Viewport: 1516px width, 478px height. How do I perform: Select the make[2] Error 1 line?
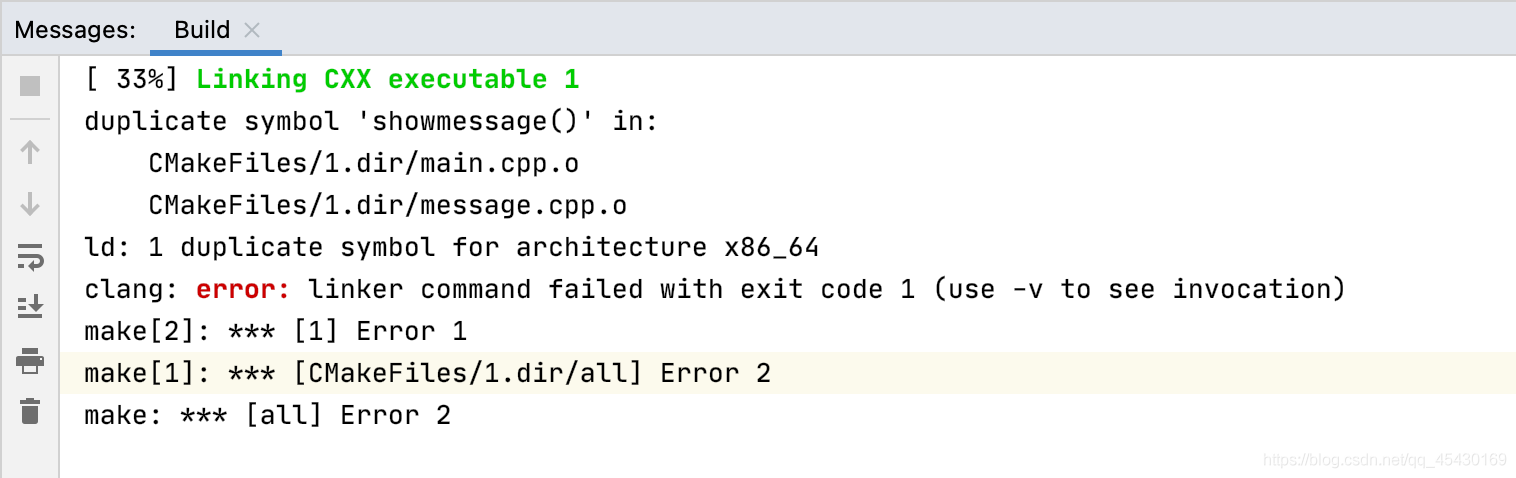coord(275,331)
